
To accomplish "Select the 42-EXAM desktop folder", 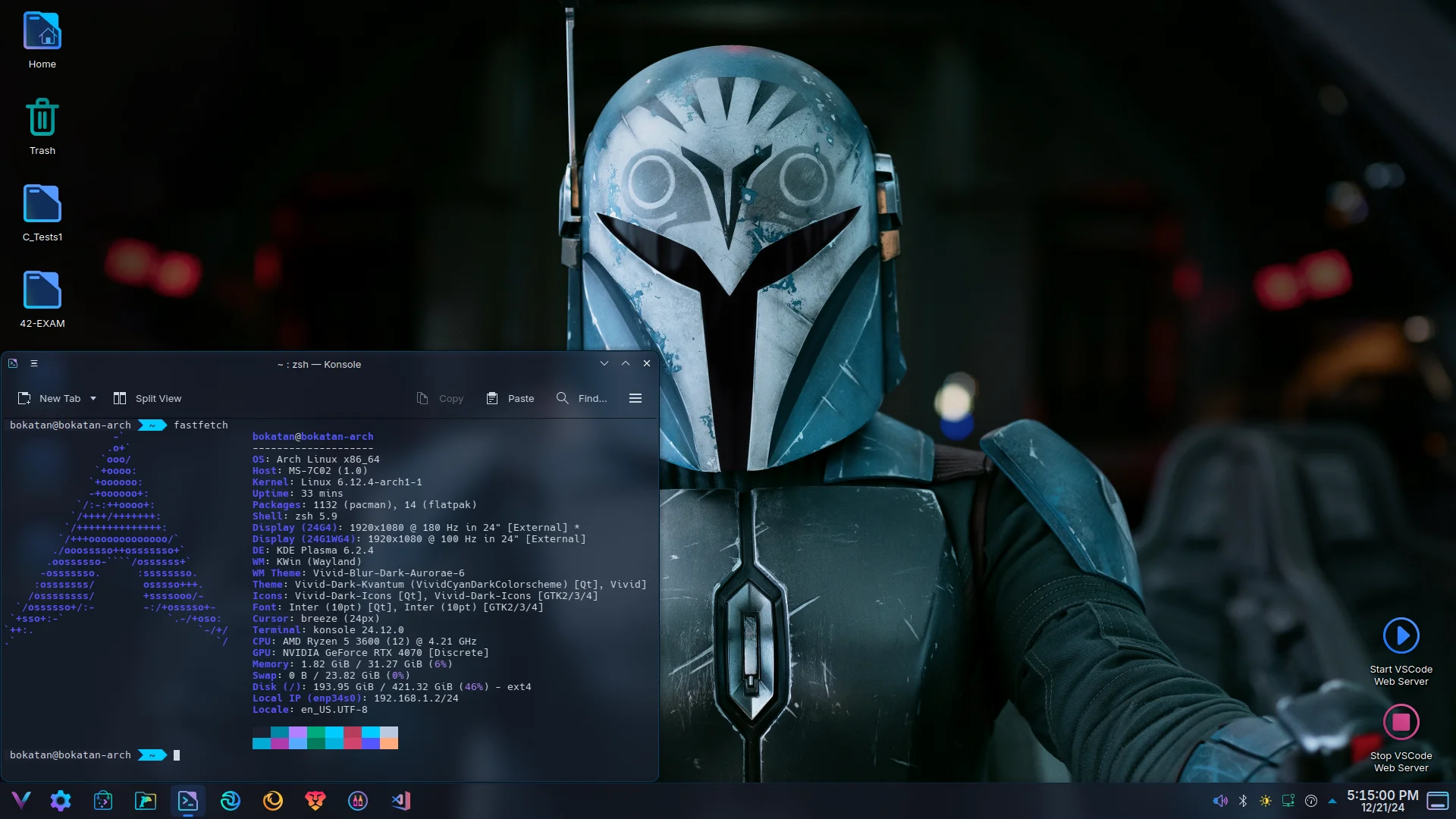I will [42, 290].
